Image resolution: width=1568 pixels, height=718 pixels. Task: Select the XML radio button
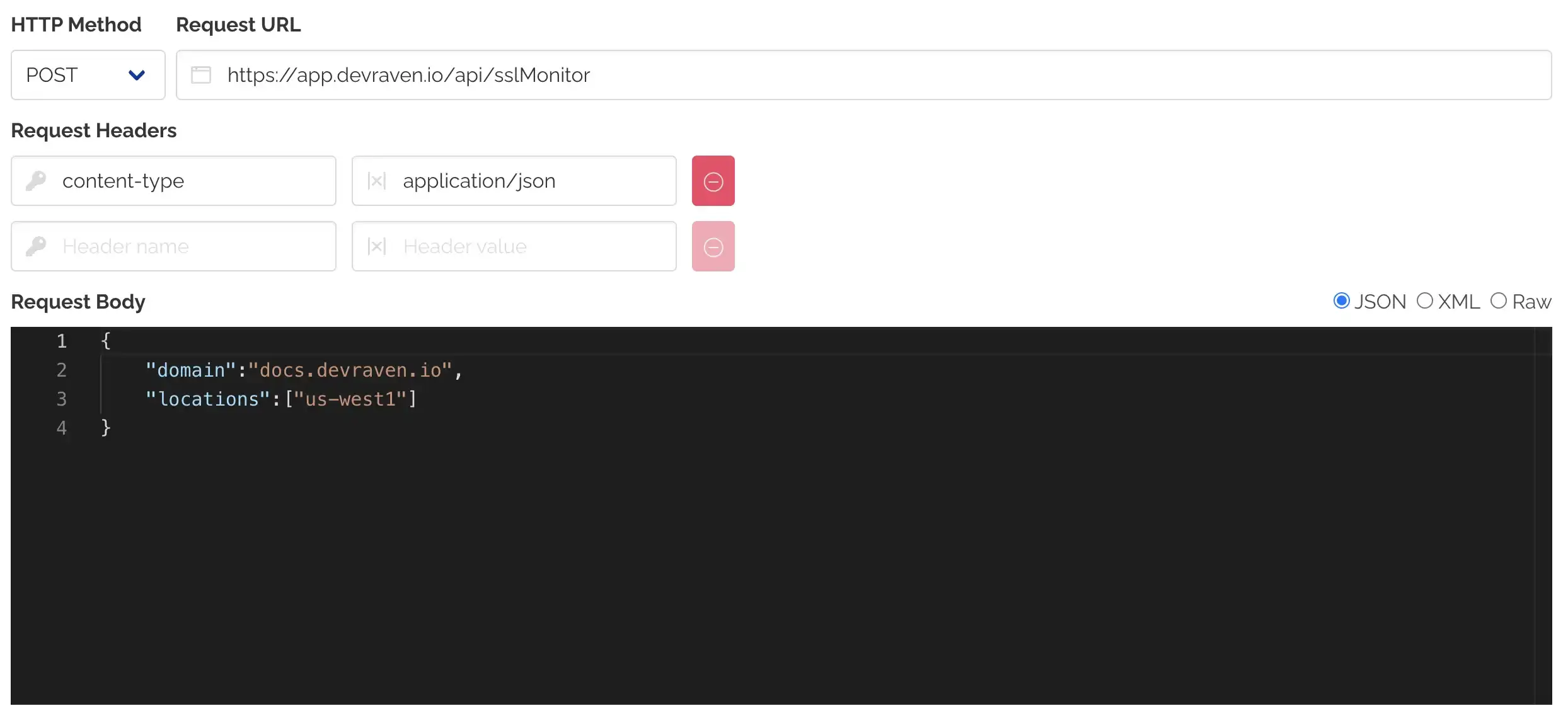pyautogui.click(x=1425, y=301)
